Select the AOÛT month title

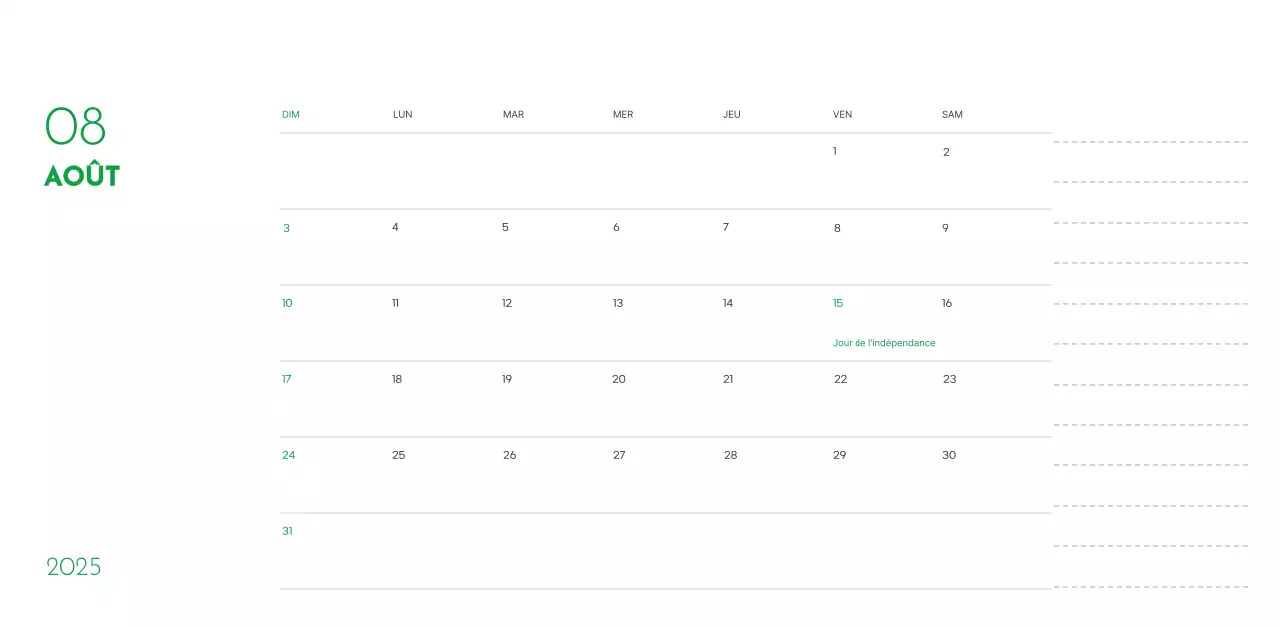82,175
